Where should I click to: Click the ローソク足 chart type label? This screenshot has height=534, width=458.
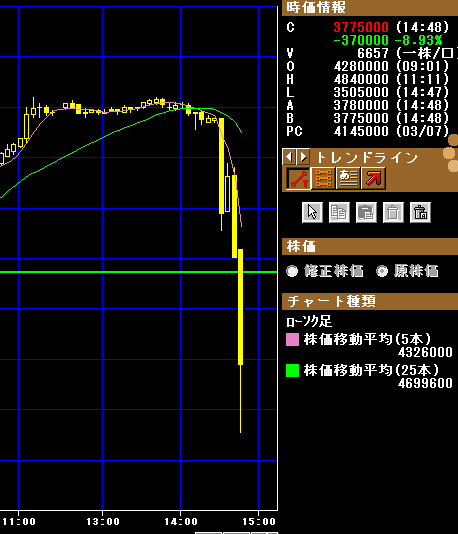click(x=309, y=321)
